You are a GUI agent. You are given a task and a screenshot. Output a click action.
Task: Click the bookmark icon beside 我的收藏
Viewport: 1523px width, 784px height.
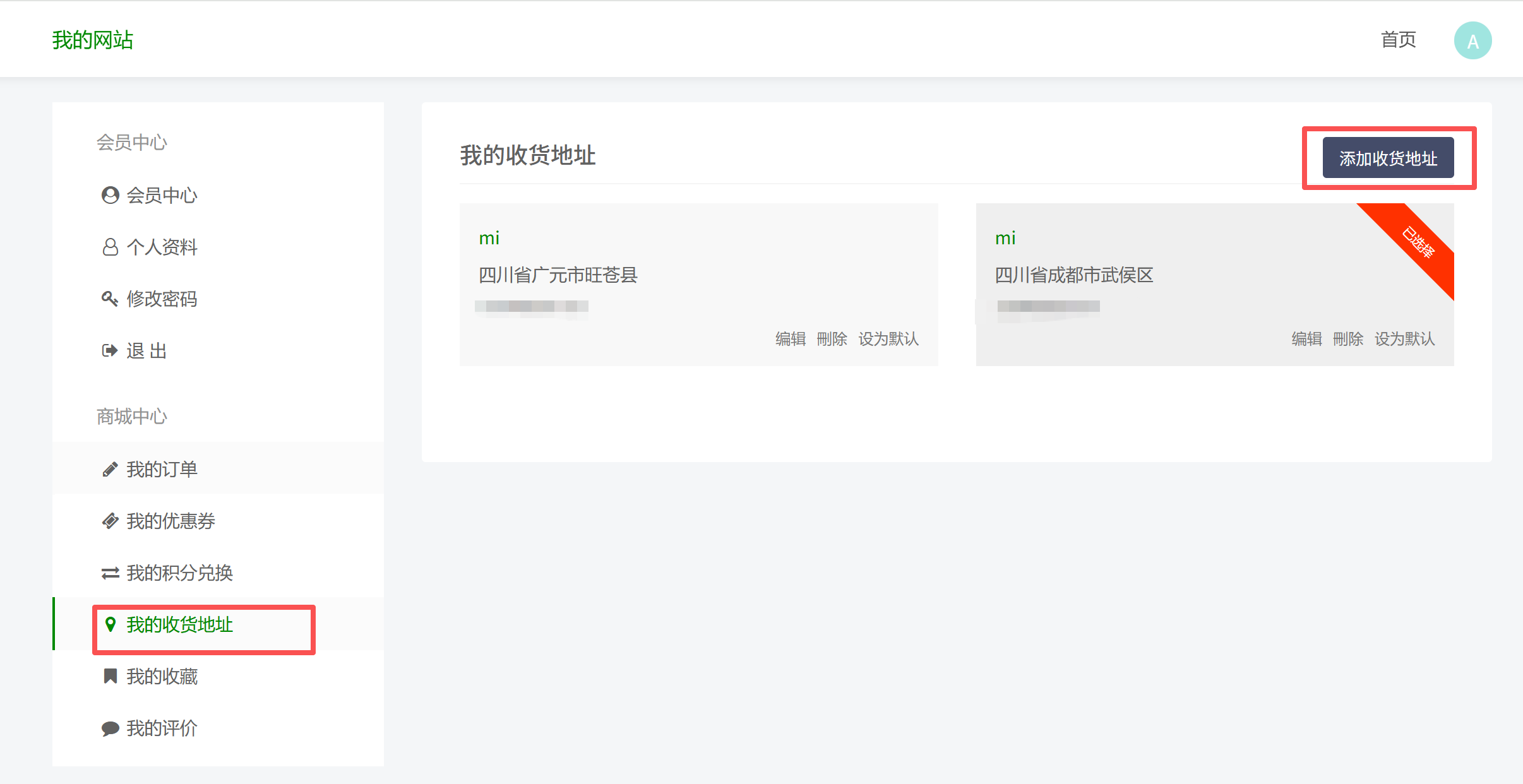110,676
